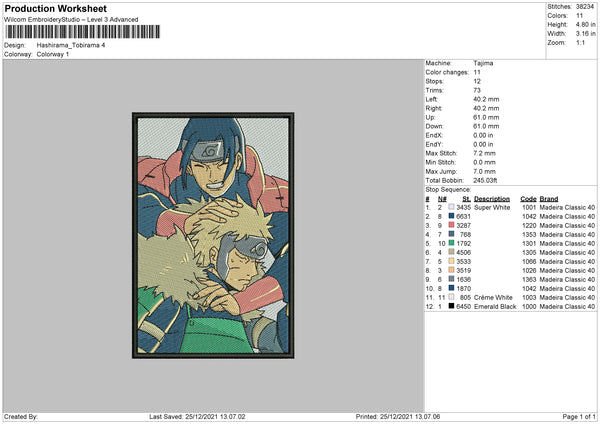This screenshot has width=600, height=424.
Task: Click the Description column header
Action: pos(492,199)
